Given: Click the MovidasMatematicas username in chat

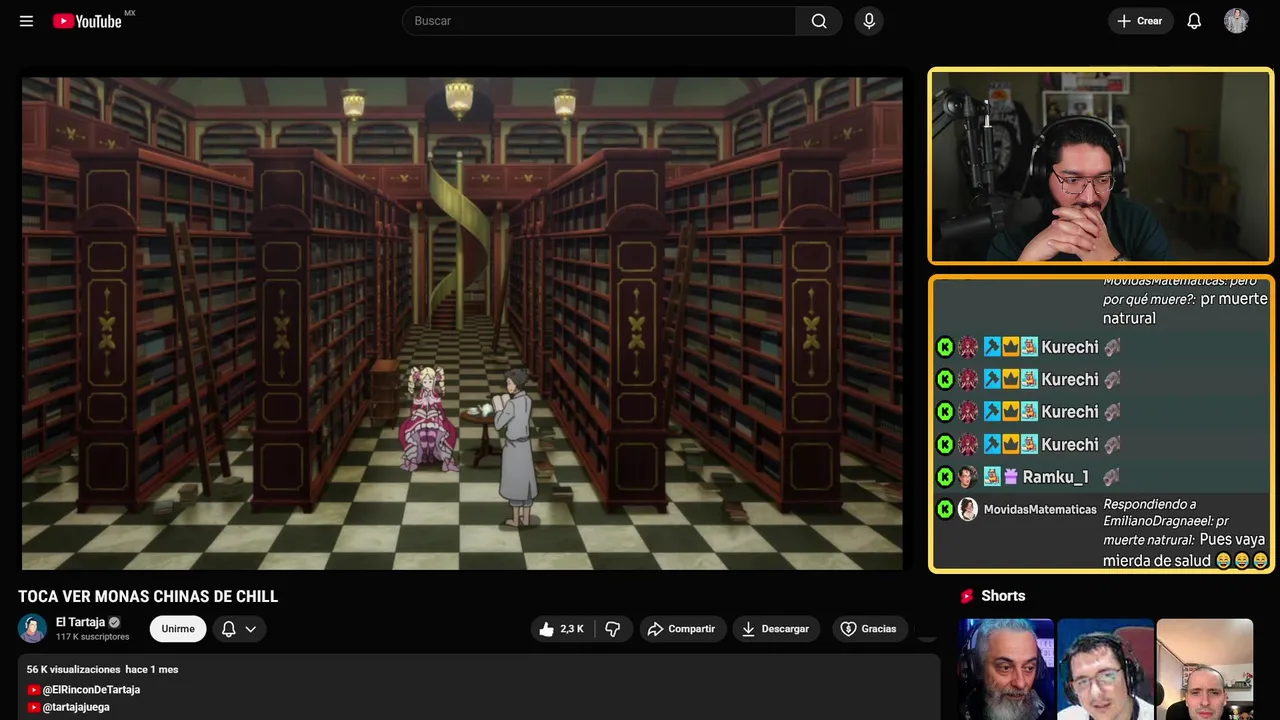Looking at the screenshot, I should point(1040,509).
